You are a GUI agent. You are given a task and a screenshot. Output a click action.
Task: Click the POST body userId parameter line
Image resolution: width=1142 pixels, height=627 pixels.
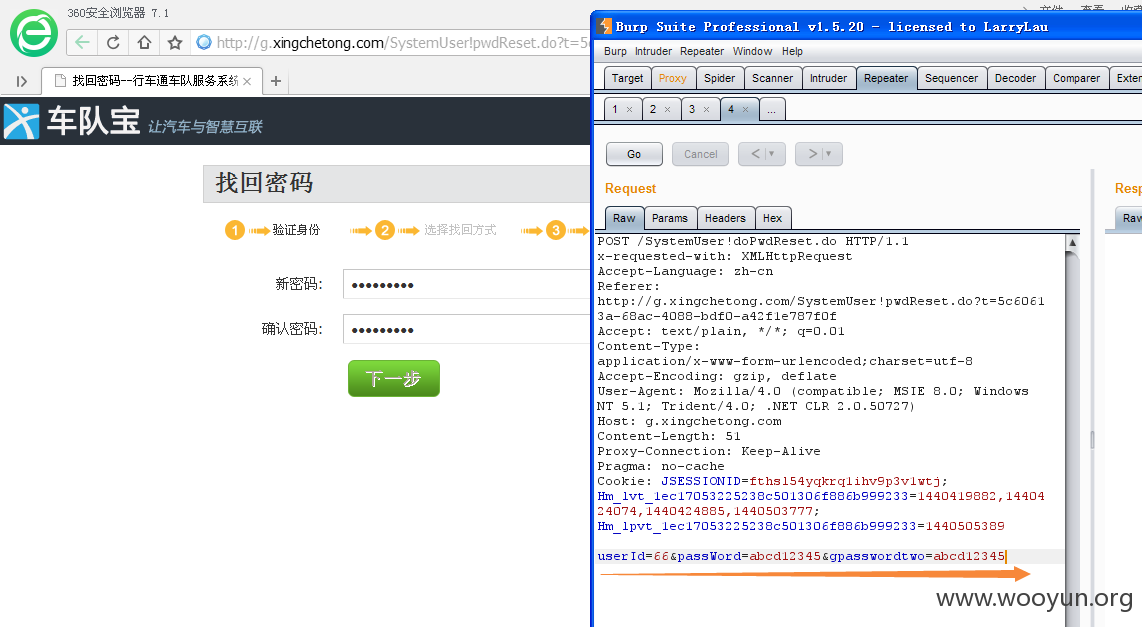pos(801,556)
